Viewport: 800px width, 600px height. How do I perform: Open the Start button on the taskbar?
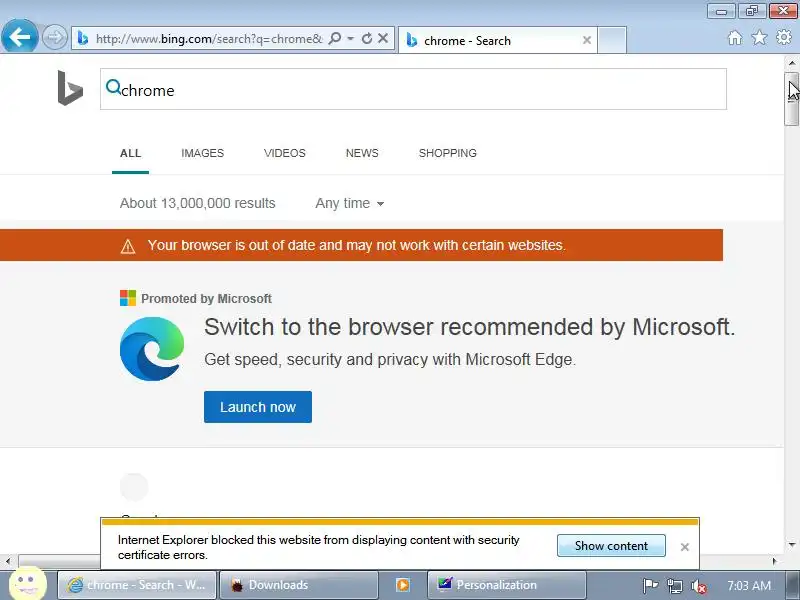(x=28, y=582)
